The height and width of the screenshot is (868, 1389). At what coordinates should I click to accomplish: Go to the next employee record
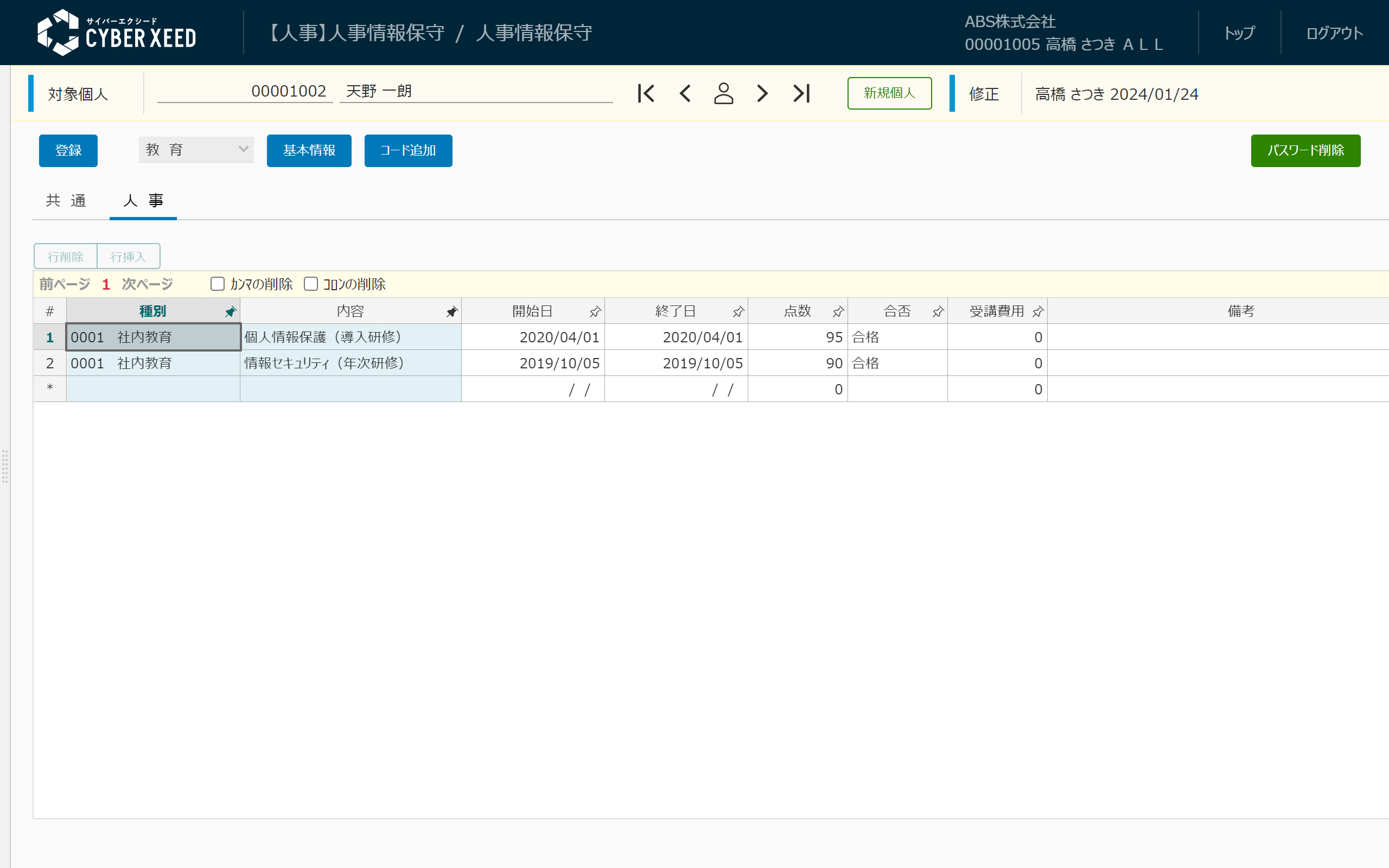coord(762,93)
